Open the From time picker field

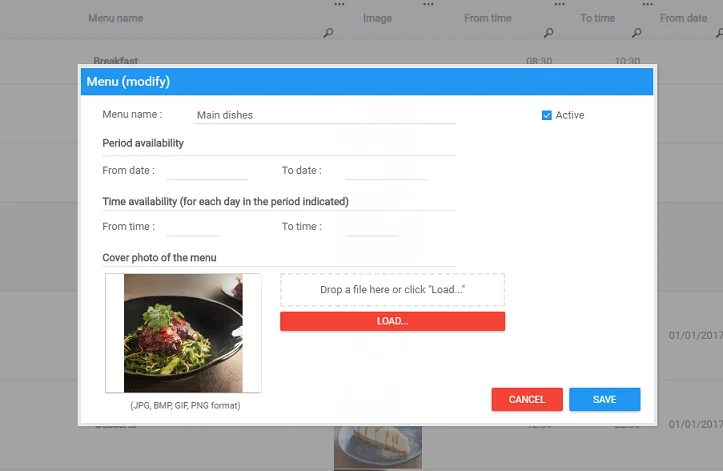coord(192,227)
